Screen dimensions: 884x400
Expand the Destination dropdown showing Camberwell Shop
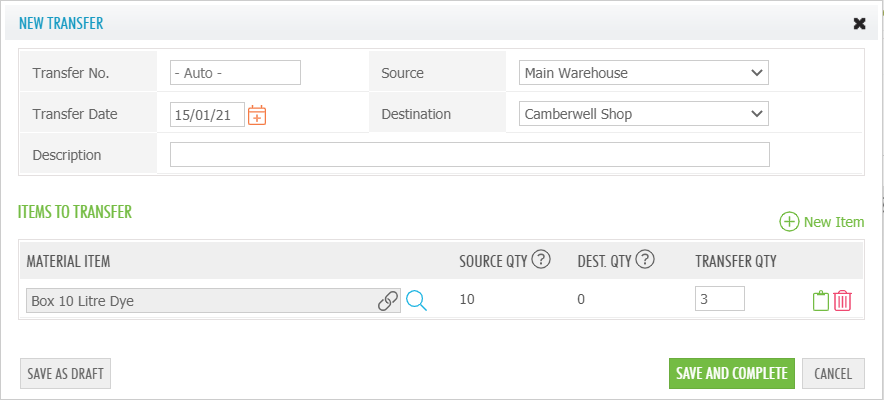[643, 114]
